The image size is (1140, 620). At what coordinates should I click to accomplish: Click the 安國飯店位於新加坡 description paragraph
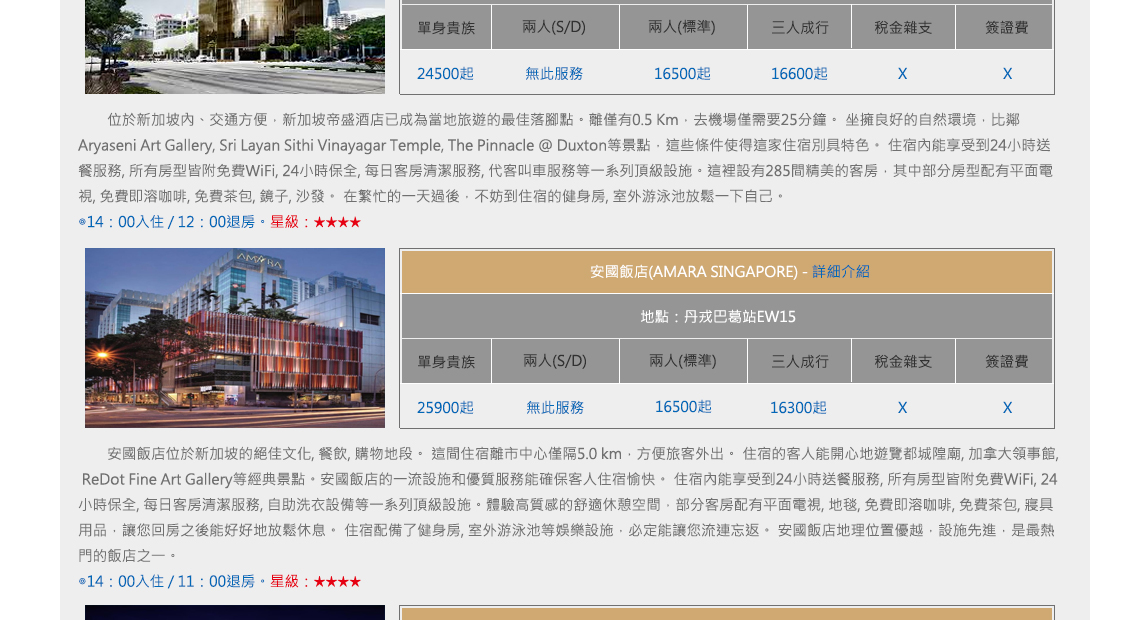pyautogui.click(x=568, y=504)
